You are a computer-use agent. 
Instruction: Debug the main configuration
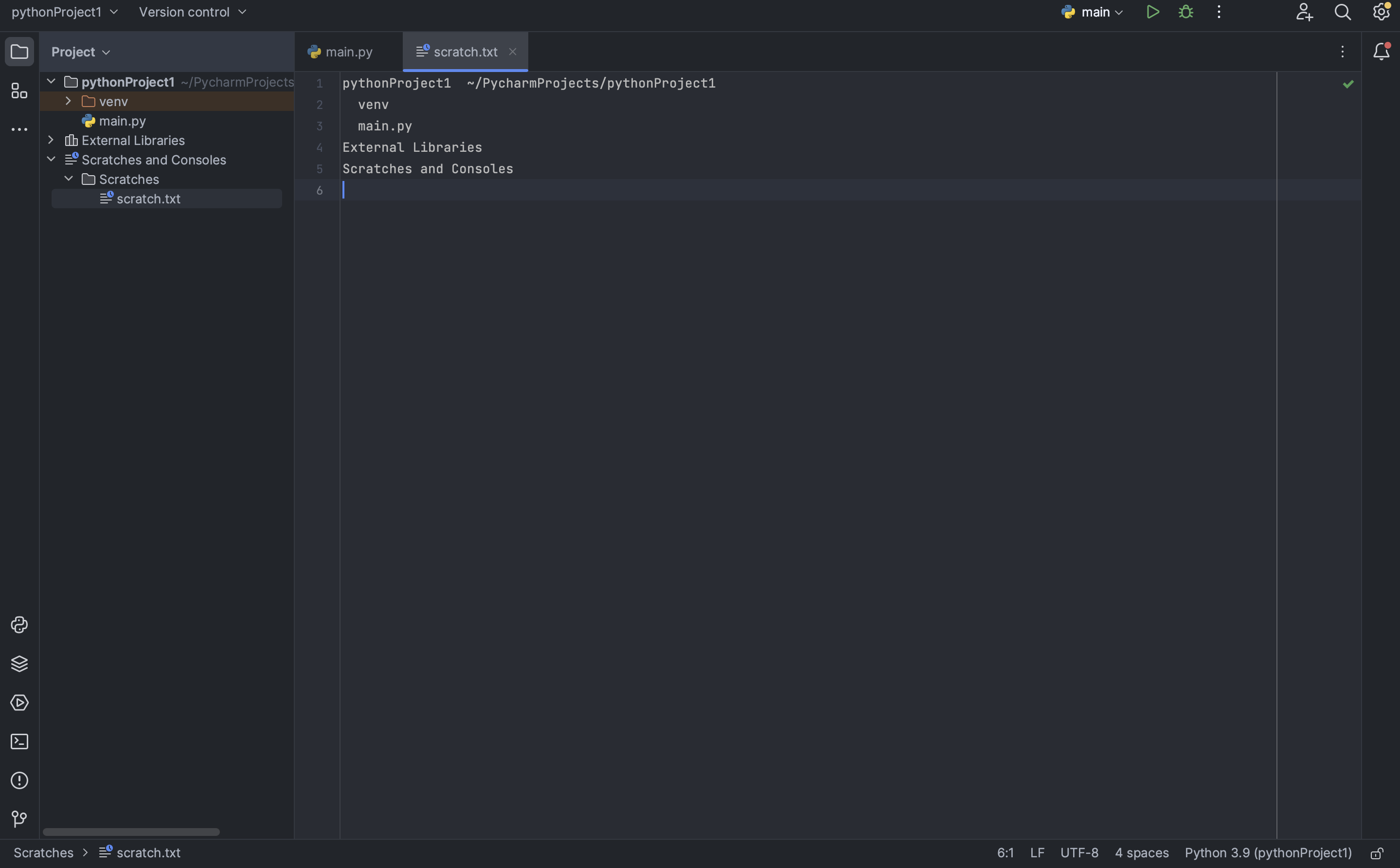pos(1186,12)
